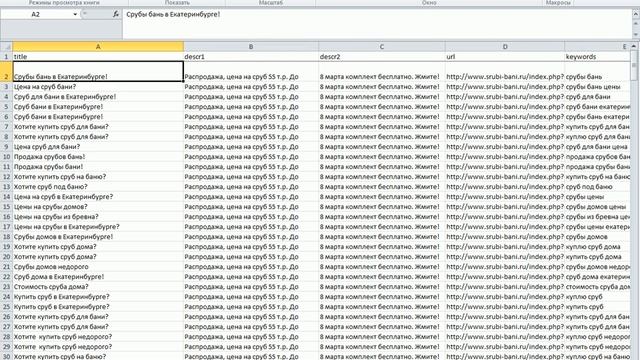Click keywords cell 'купить сруб дома'

pos(598,257)
